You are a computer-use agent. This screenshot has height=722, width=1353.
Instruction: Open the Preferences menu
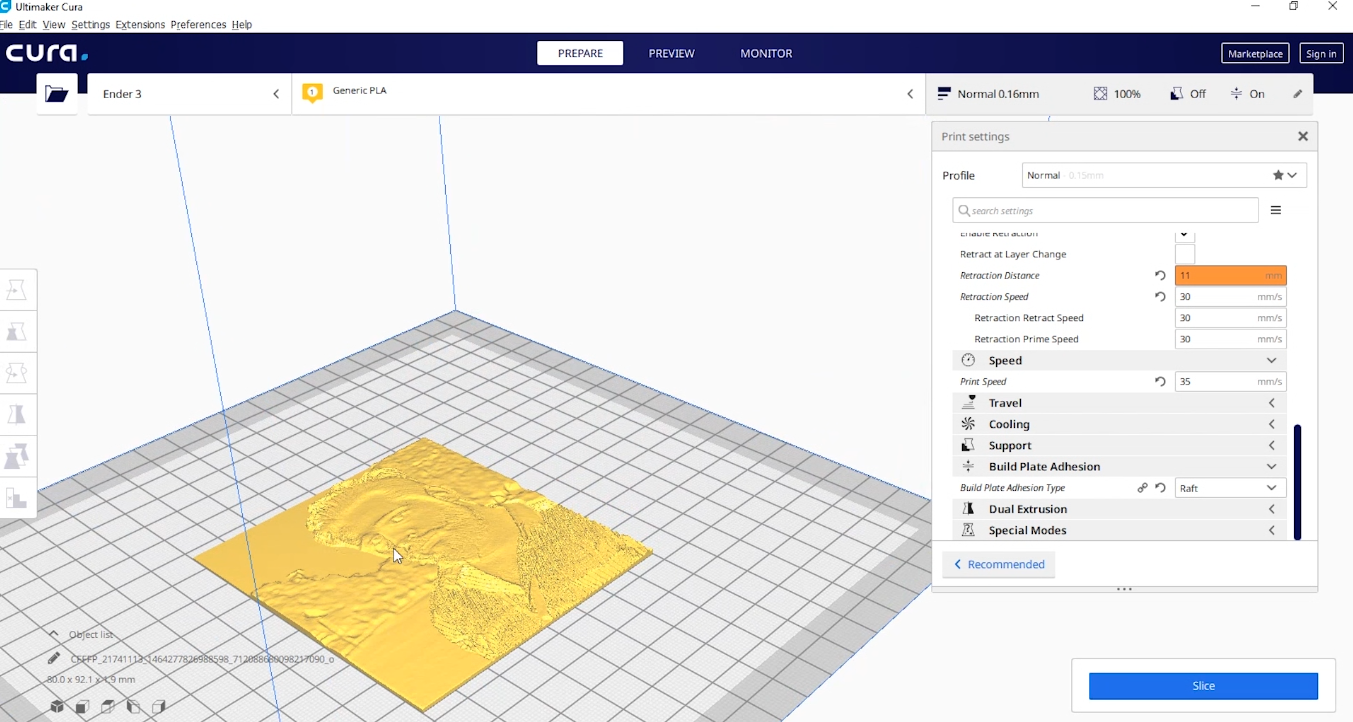pyautogui.click(x=198, y=24)
